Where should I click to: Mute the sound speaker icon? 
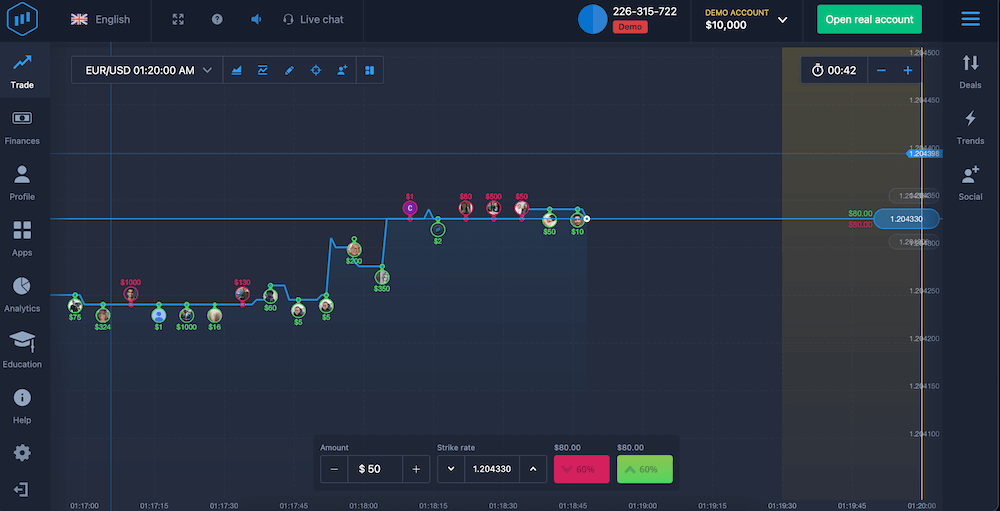coord(256,19)
